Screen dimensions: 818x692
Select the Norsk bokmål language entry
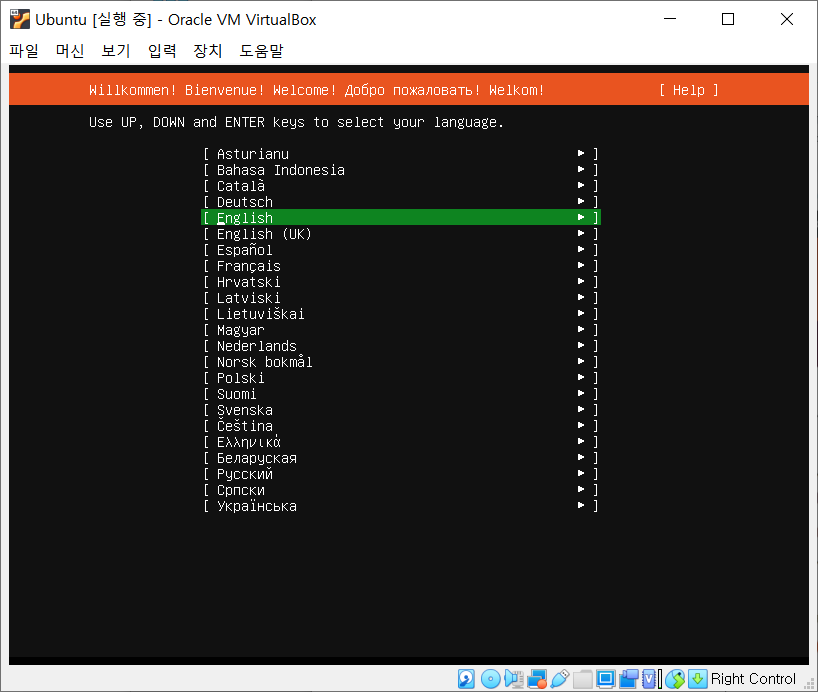pyautogui.click(x=401, y=362)
